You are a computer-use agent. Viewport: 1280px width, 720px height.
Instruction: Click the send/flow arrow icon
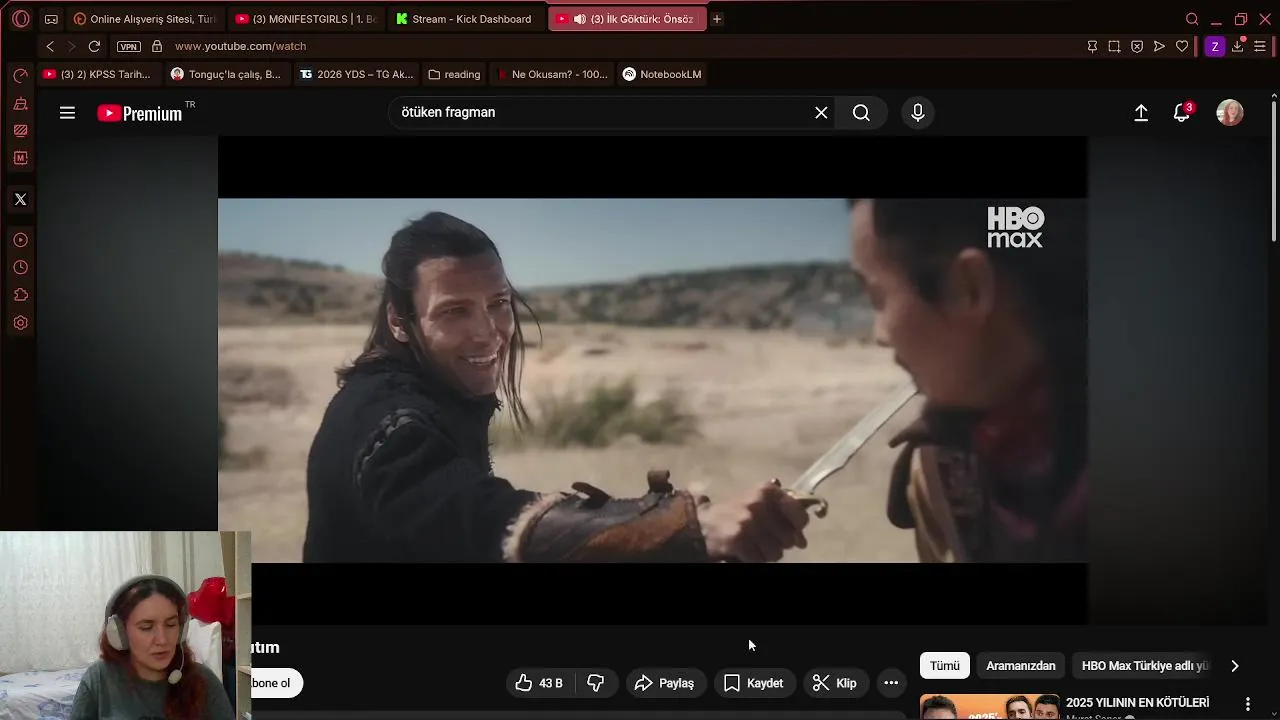point(1159,46)
